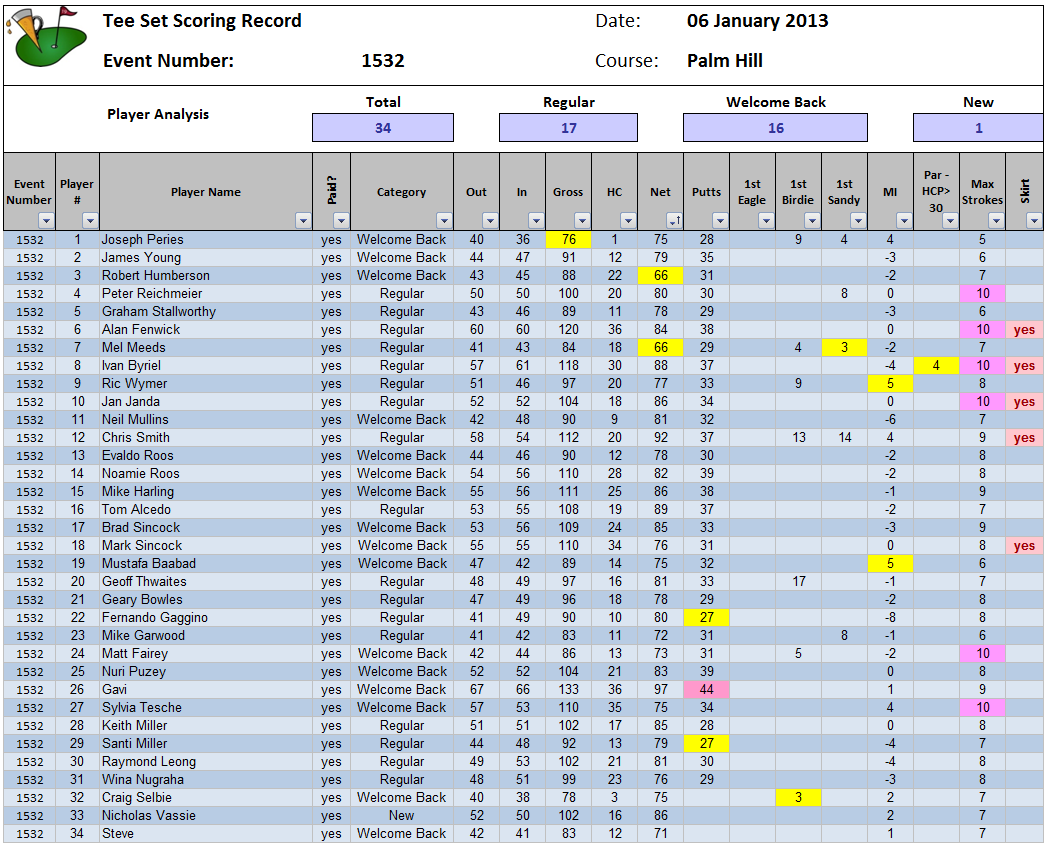The image size is (1044, 843).
Task: Open the Player Name column filter dropdown
Action: (x=303, y=220)
